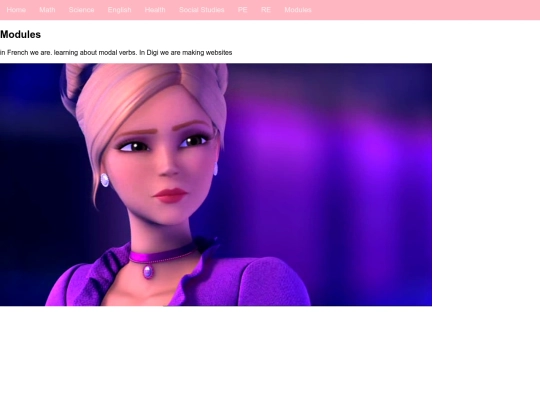The height and width of the screenshot is (405, 540).
Task: Open the Health page link
Action: pos(155,10)
